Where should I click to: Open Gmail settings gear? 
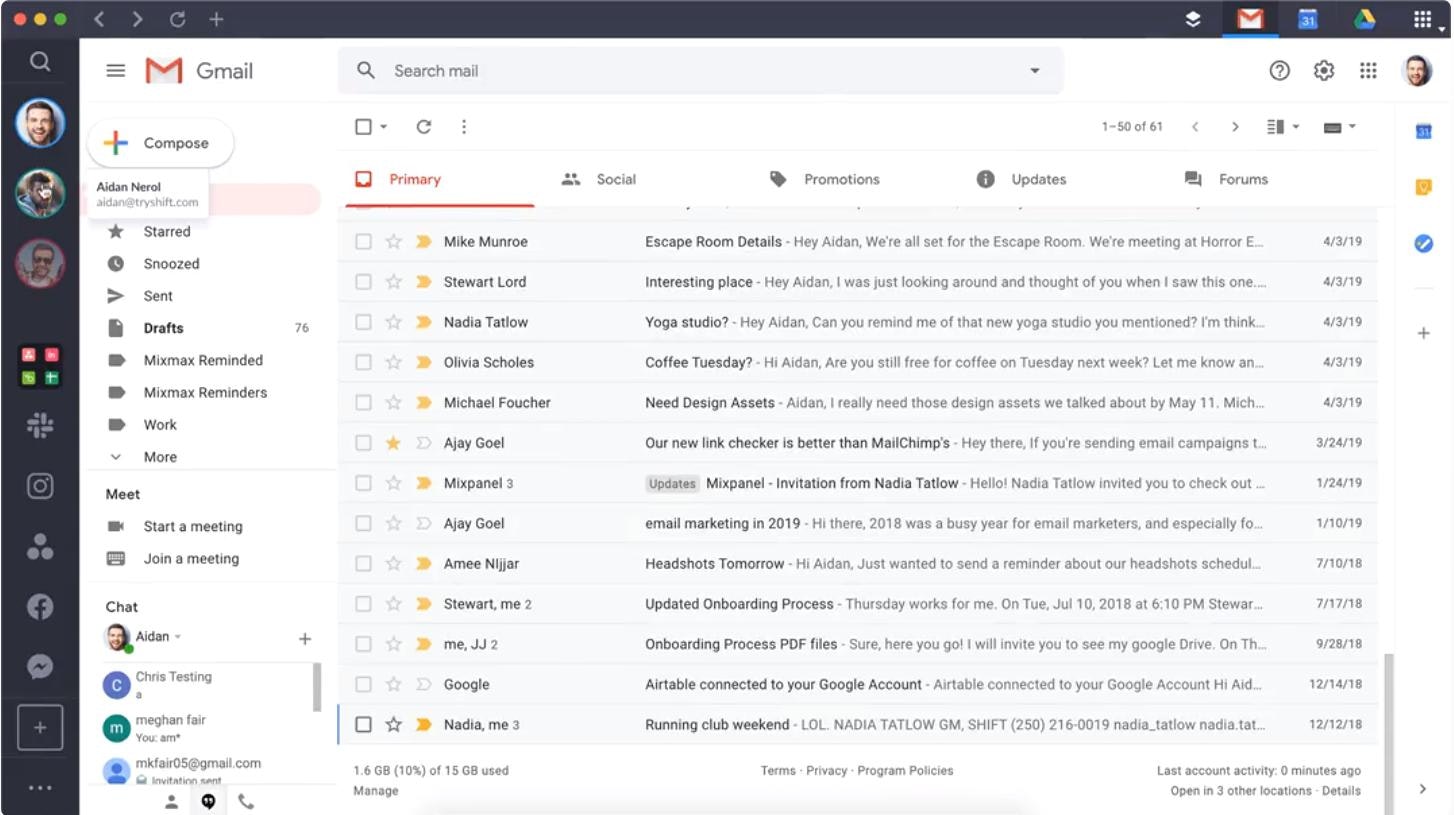[1324, 70]
